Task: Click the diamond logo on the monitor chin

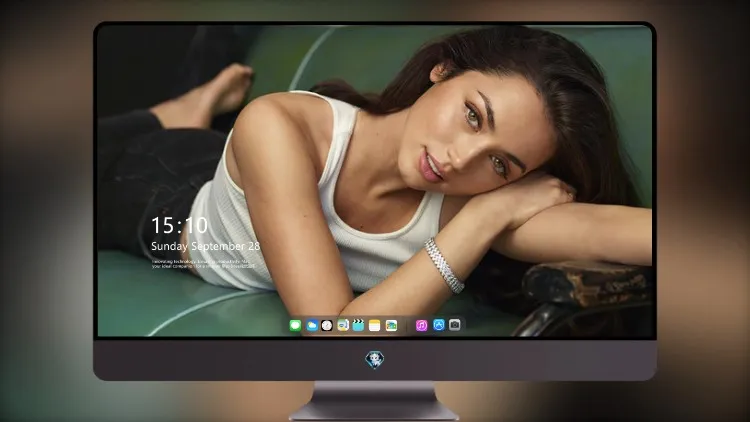Action: 375,360
